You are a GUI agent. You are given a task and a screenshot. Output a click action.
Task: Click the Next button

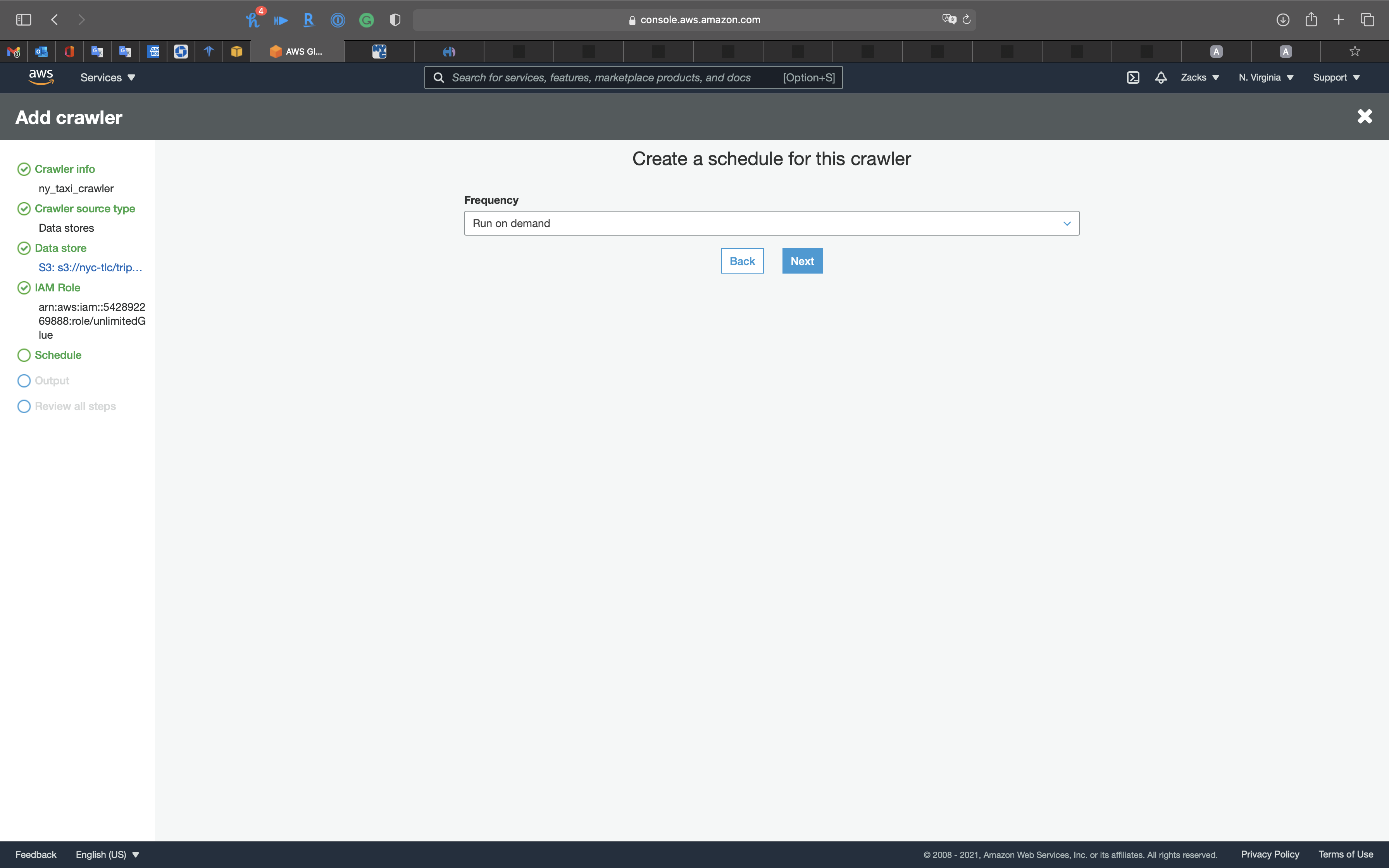[x=802, y=261]
